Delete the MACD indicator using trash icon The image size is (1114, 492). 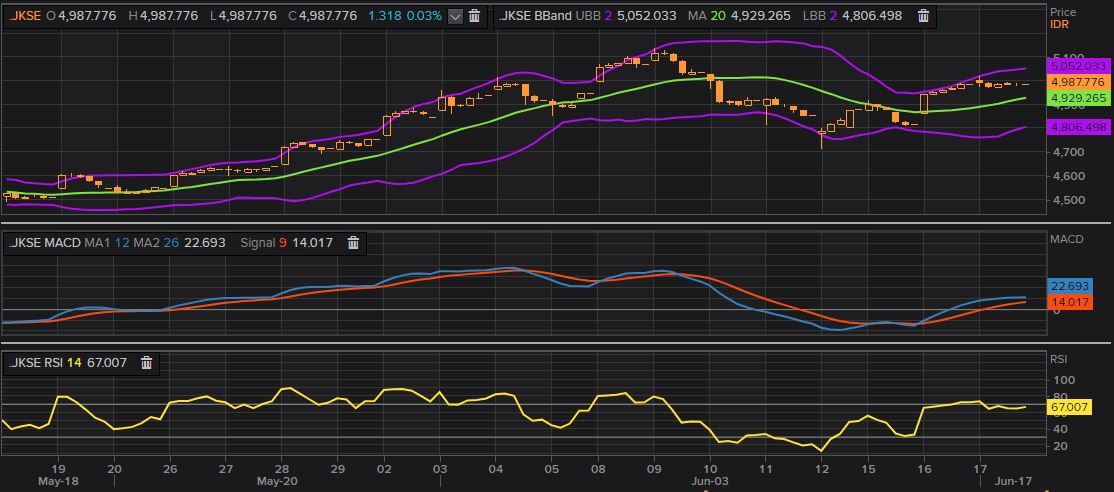[353, 243]
